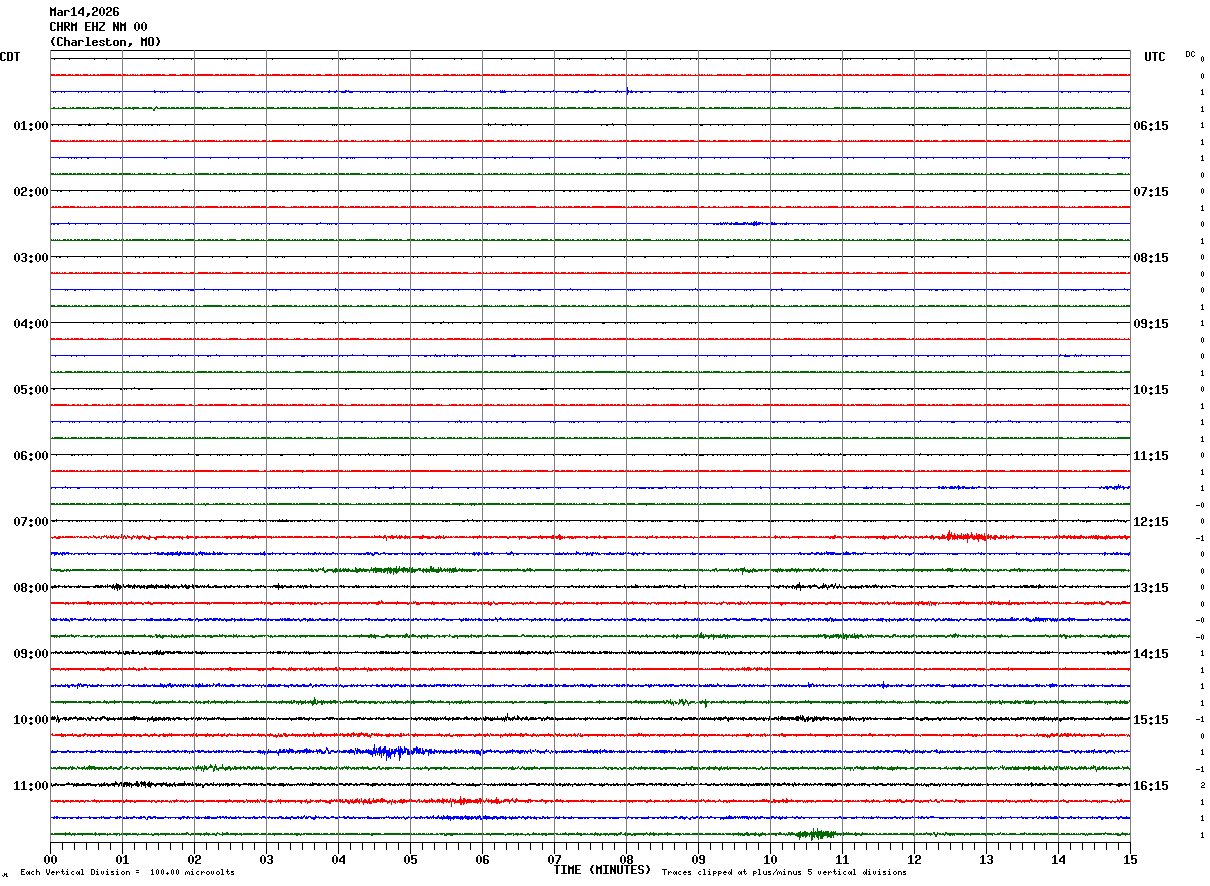Select the 03:00 CDT row label
The image size is (1210, 886).
pyautogui.click(x=31, y=258)
